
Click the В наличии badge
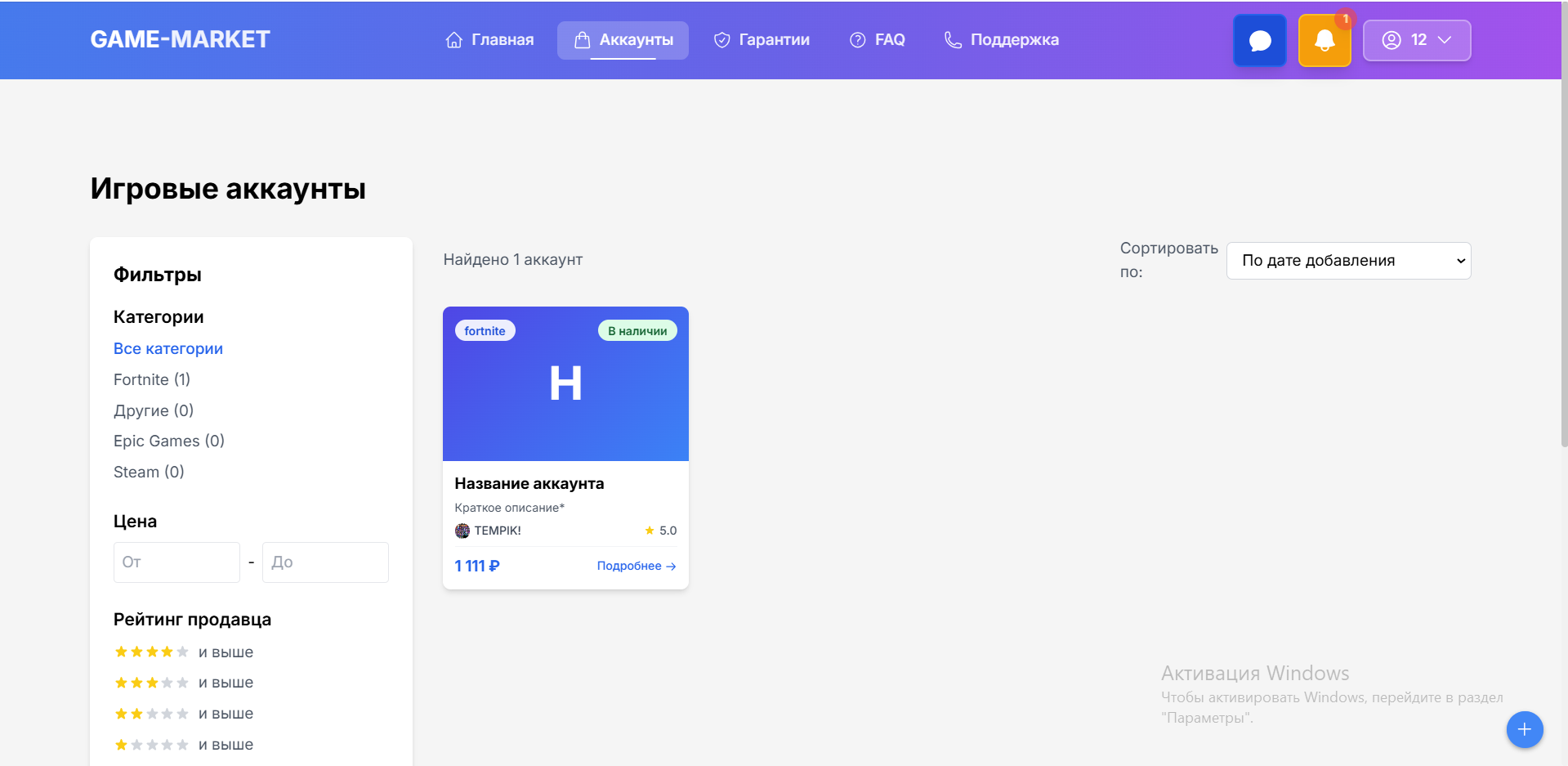pyautogui.click(x=637, y=331)
